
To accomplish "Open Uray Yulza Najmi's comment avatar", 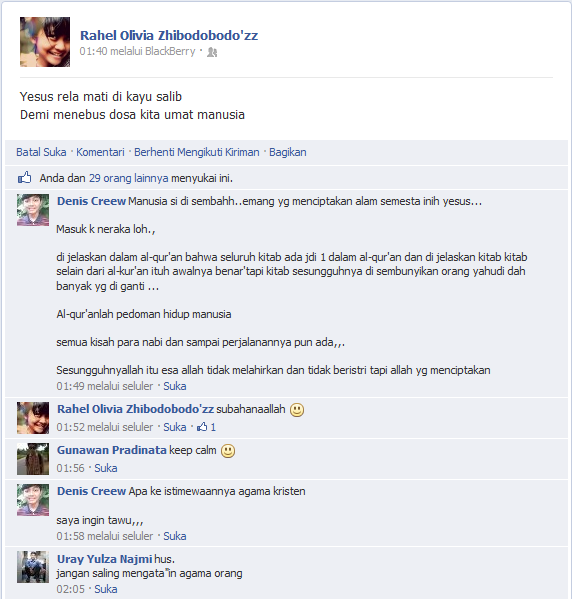I will coord(33,567).
